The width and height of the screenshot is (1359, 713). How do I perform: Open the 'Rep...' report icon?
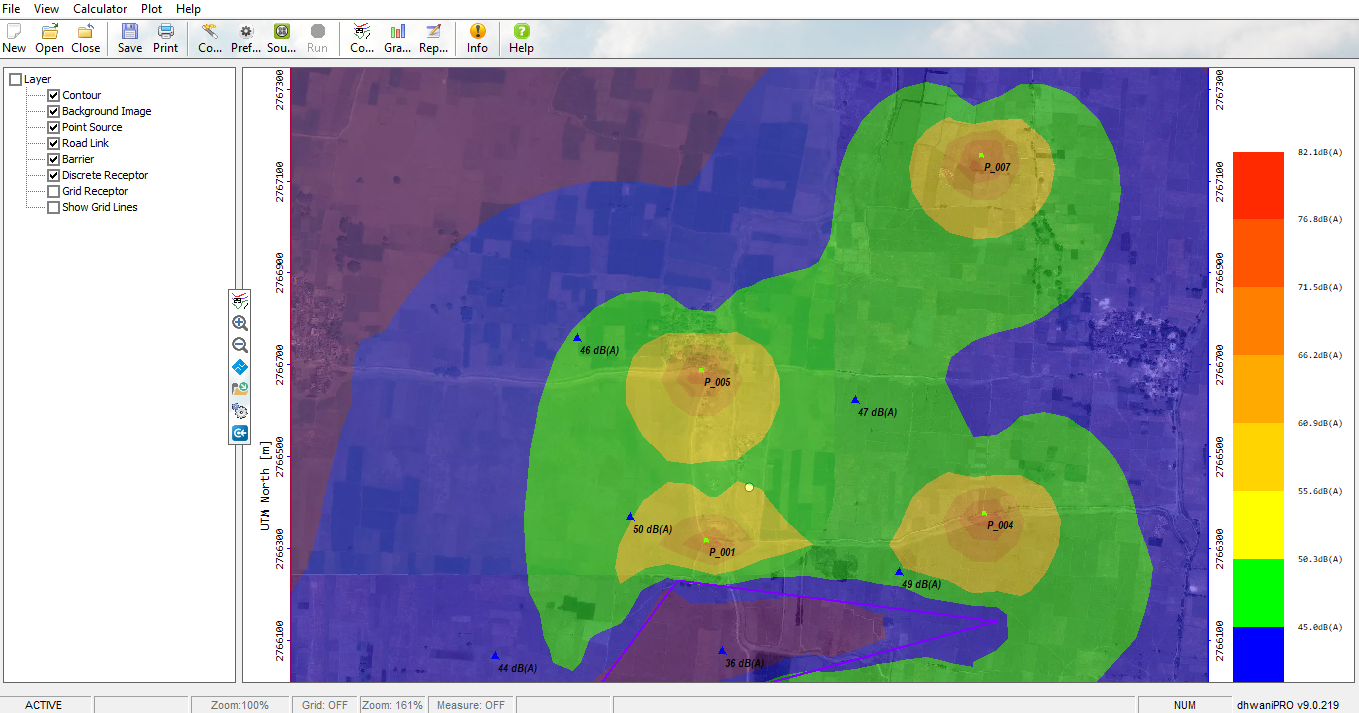[433, 38]
